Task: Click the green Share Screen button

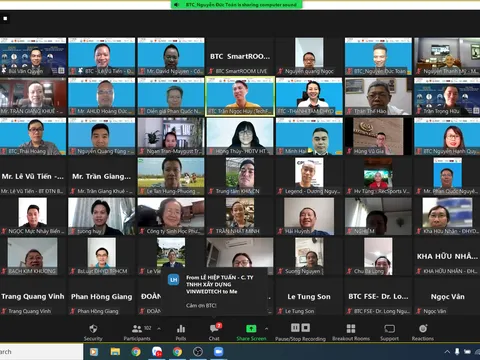Action: [x=251, y=332]
